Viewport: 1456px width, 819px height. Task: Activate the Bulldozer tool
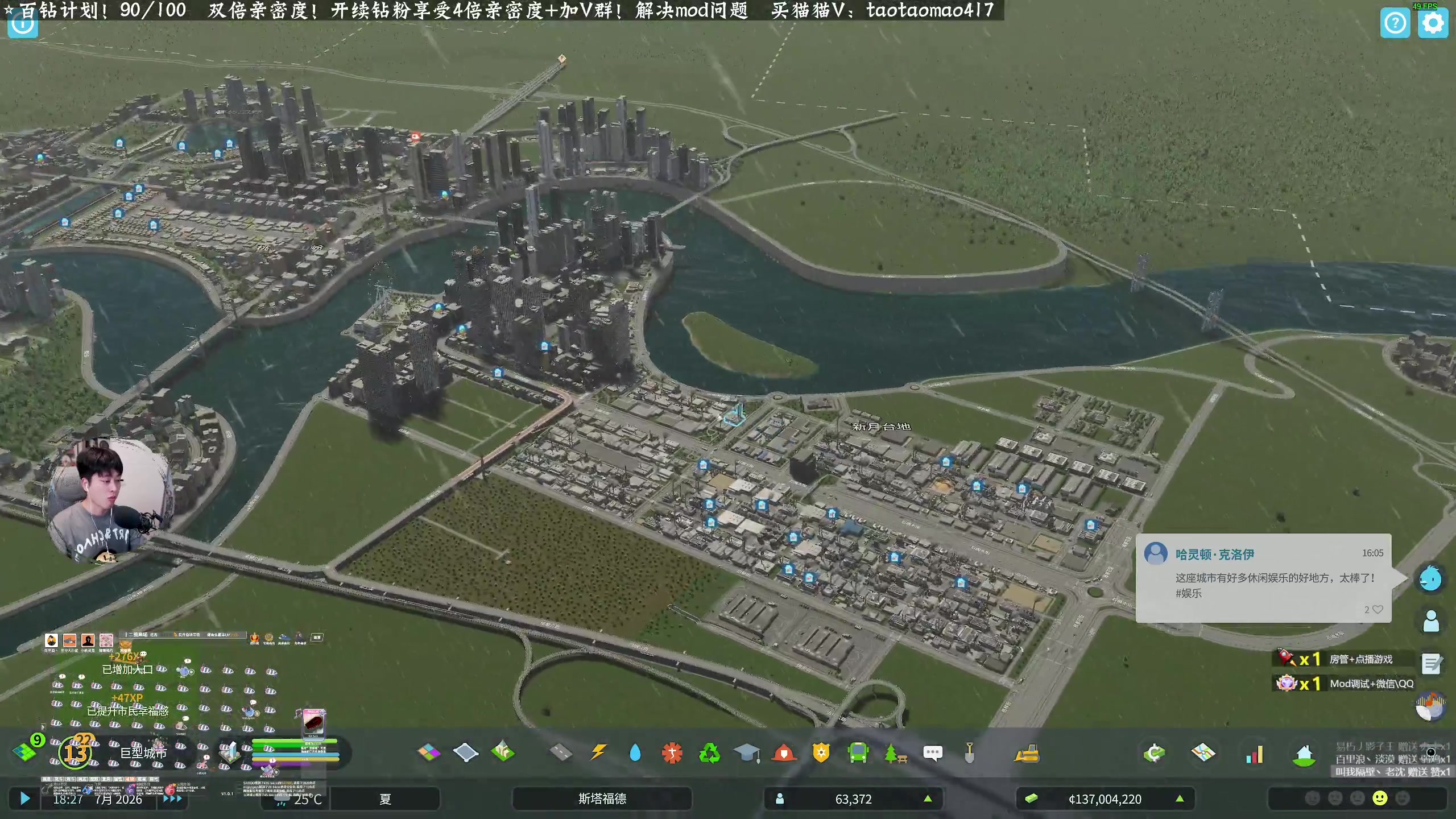(1027, 753)
